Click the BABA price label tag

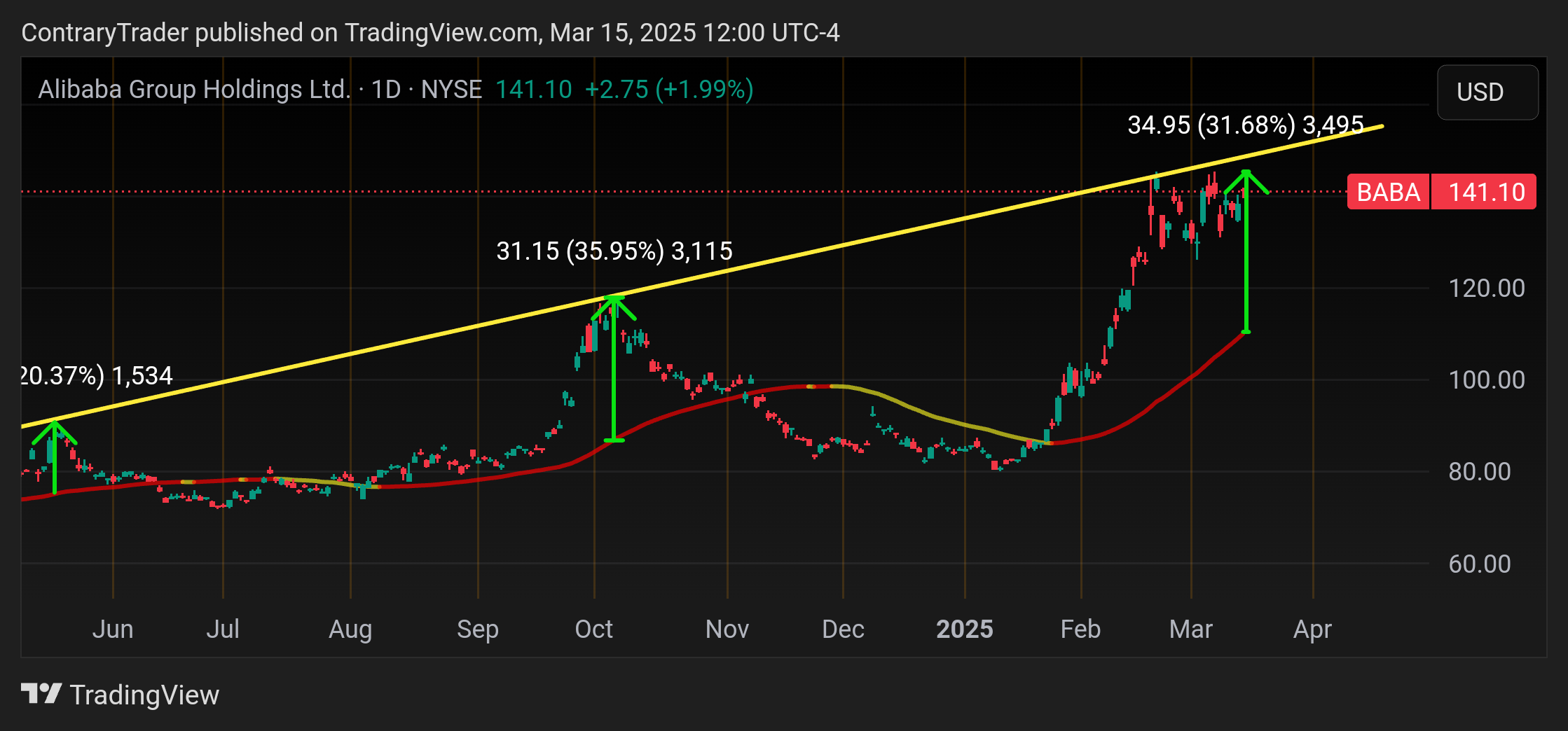click(x=1389, y=192)
